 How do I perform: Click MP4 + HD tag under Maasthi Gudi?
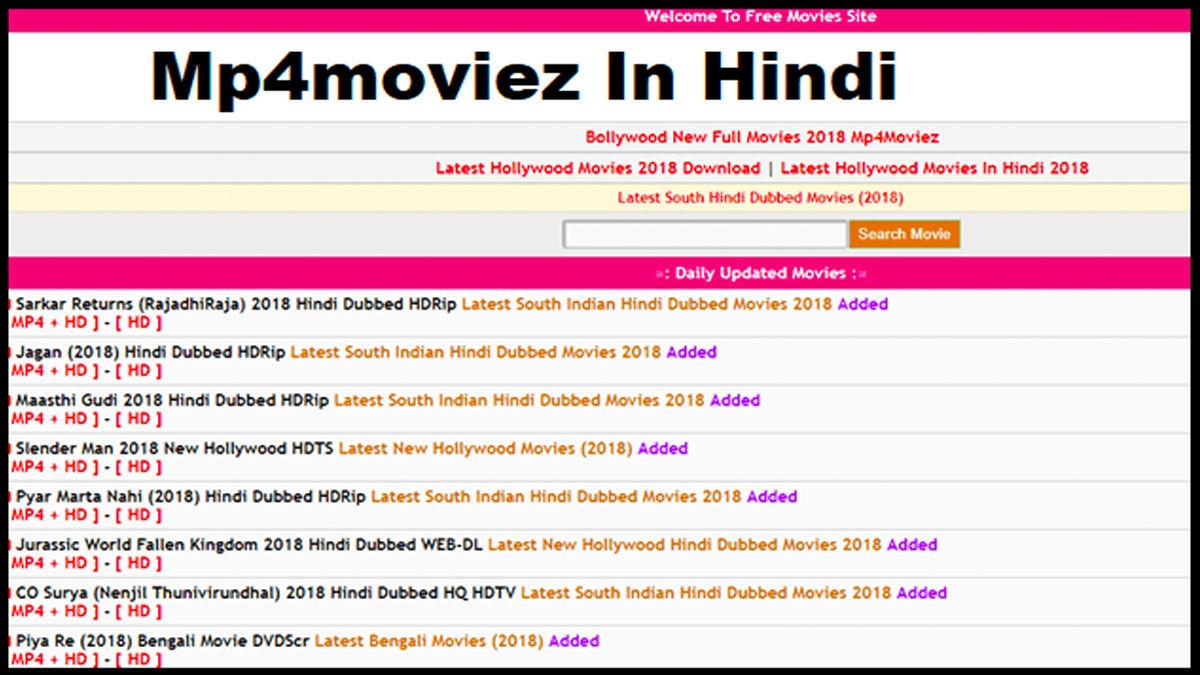pyautogui.click(x=54, y=418)
